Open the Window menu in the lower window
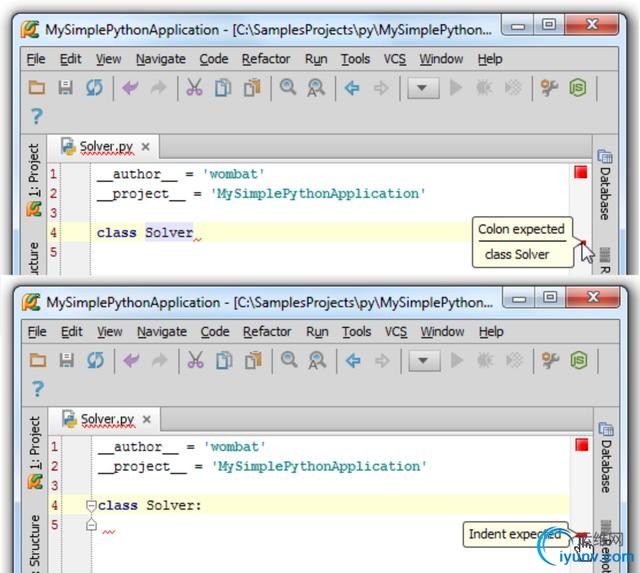Screen dimensions: 640x573 pos(442,332)
